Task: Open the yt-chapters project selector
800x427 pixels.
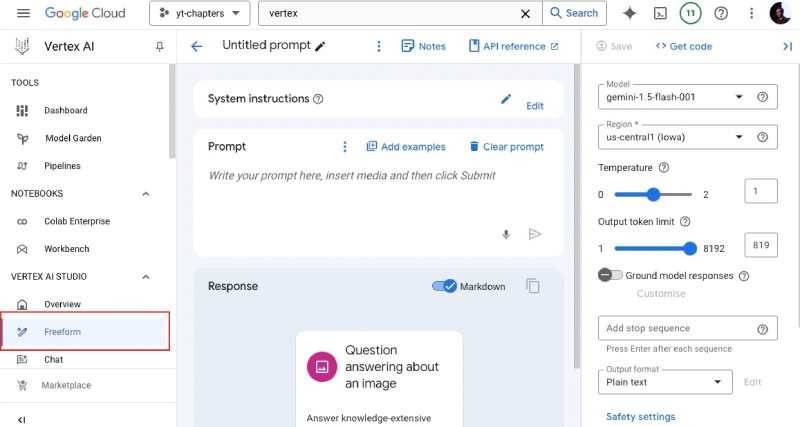Action: pyautogui.click(x=199, y=13)
